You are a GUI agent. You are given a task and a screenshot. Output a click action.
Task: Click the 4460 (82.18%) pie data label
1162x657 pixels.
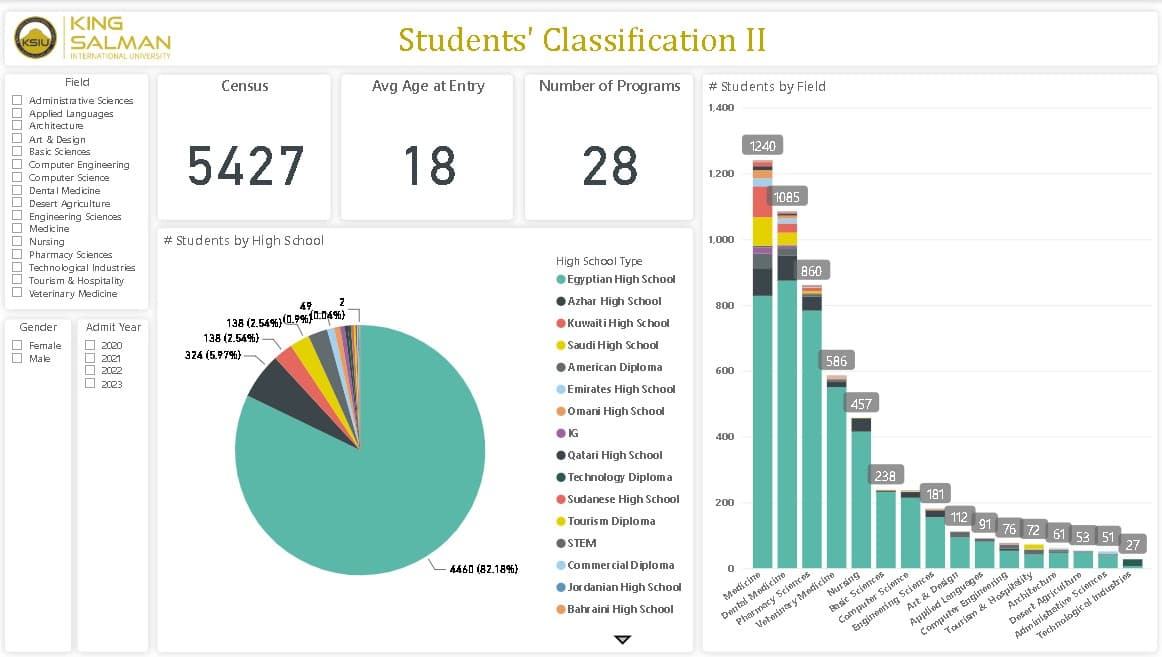(484, 569)
